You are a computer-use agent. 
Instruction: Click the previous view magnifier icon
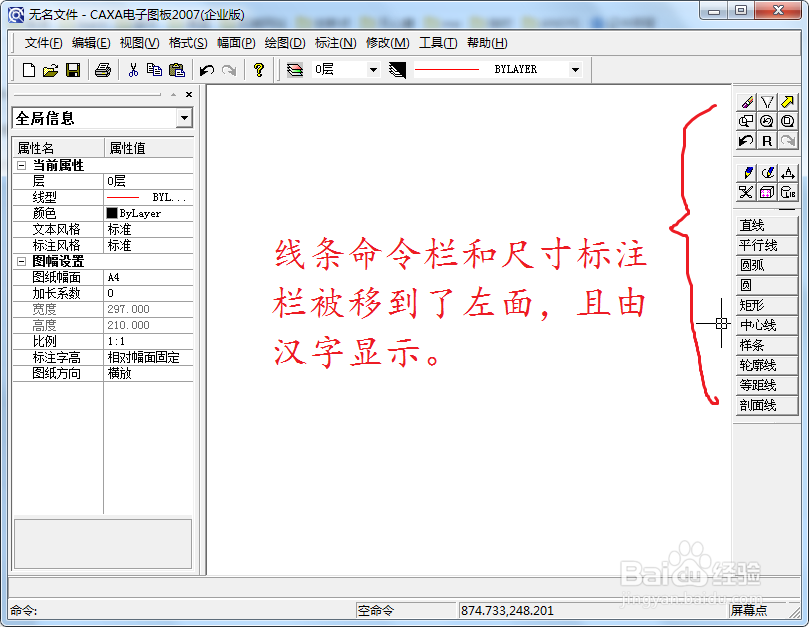767,121
